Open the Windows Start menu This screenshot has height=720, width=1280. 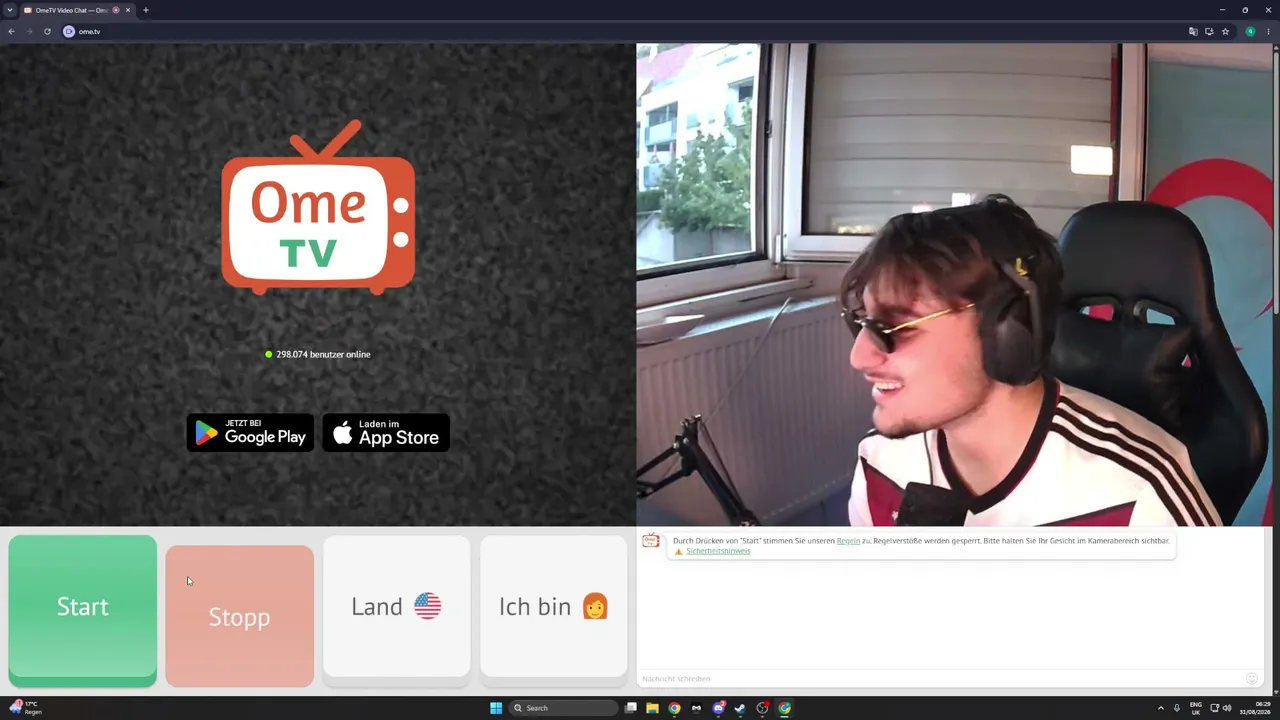pos(496,708)
